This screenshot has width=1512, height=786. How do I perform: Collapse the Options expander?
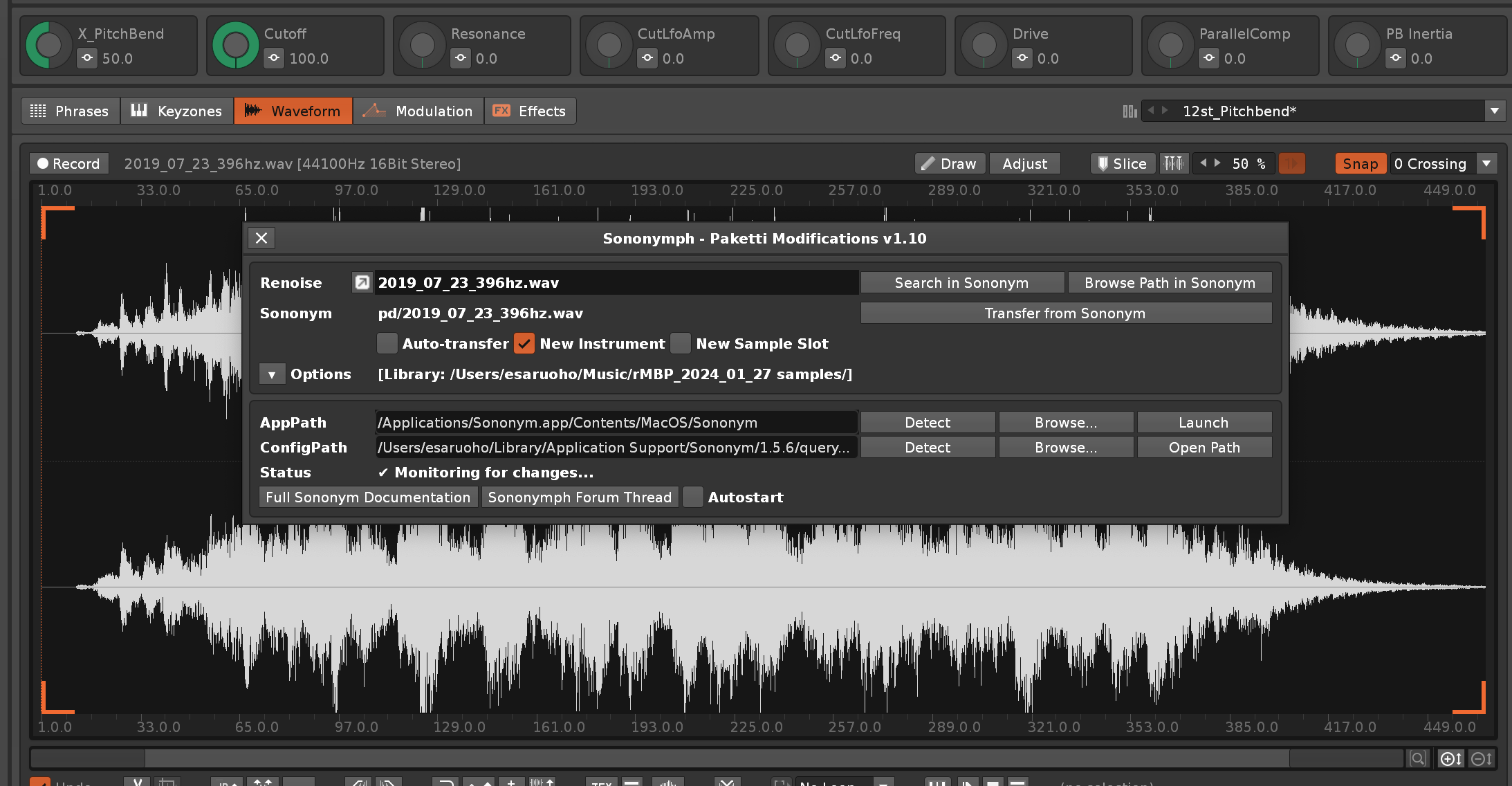[x=272, y=374]
